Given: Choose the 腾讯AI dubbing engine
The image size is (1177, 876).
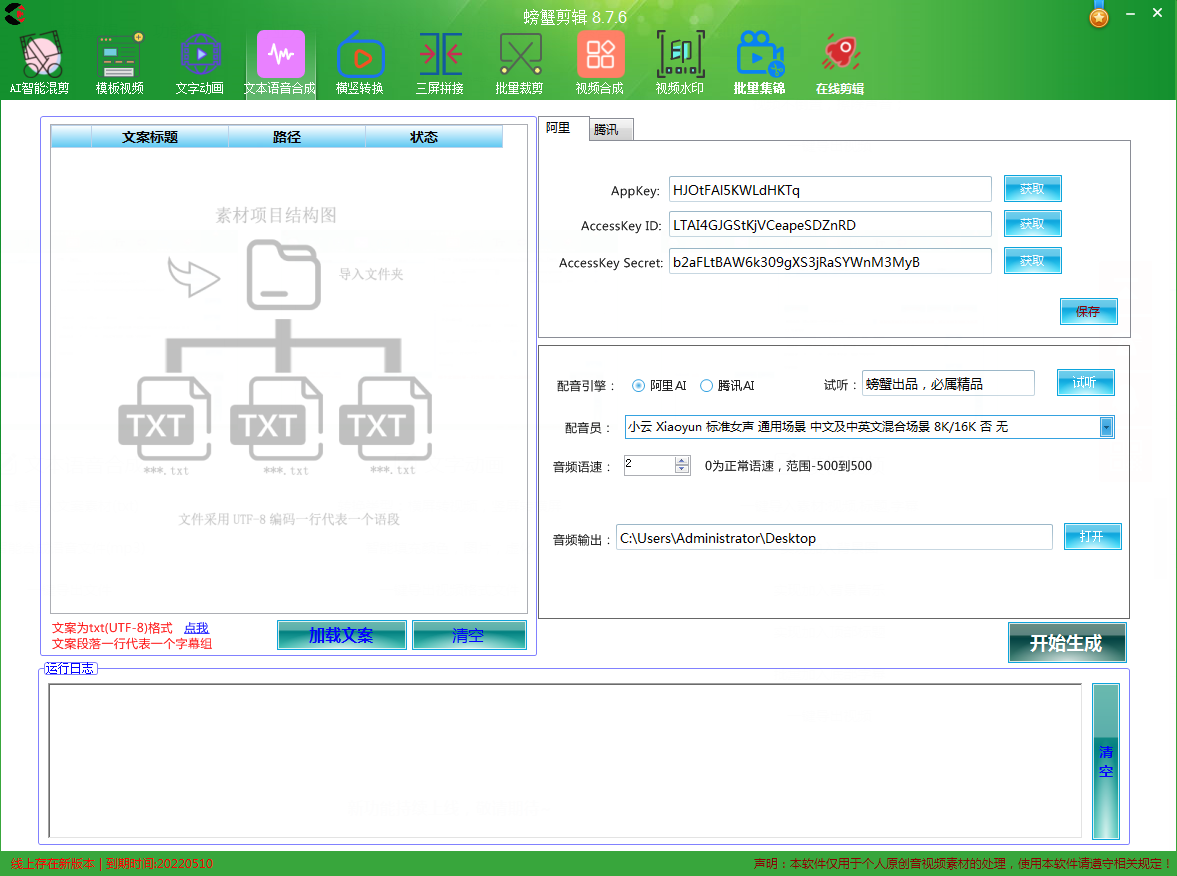Looking at the screenshot, I should click(707, 386).
